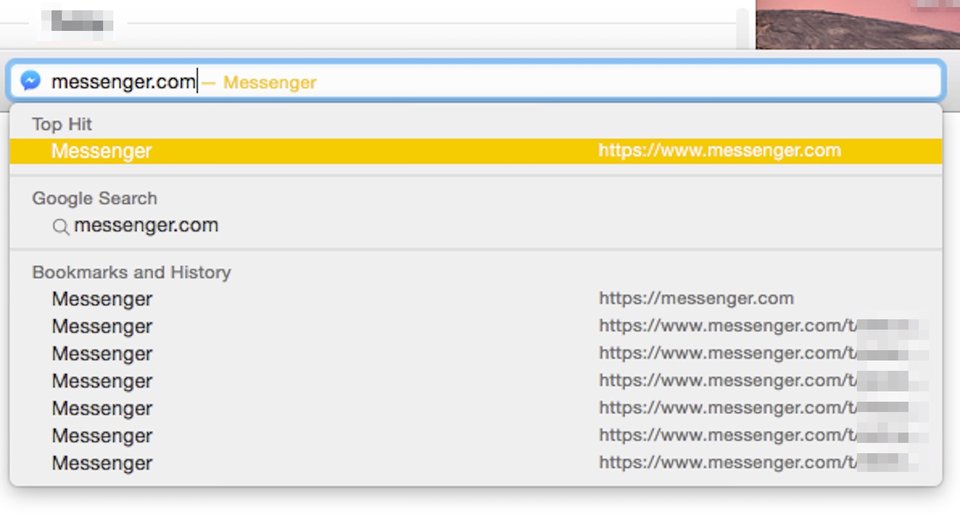This screenshot has width=960, height=515.
Task: Click the photo thumbnail above the address bar
Action: [857, 24]
